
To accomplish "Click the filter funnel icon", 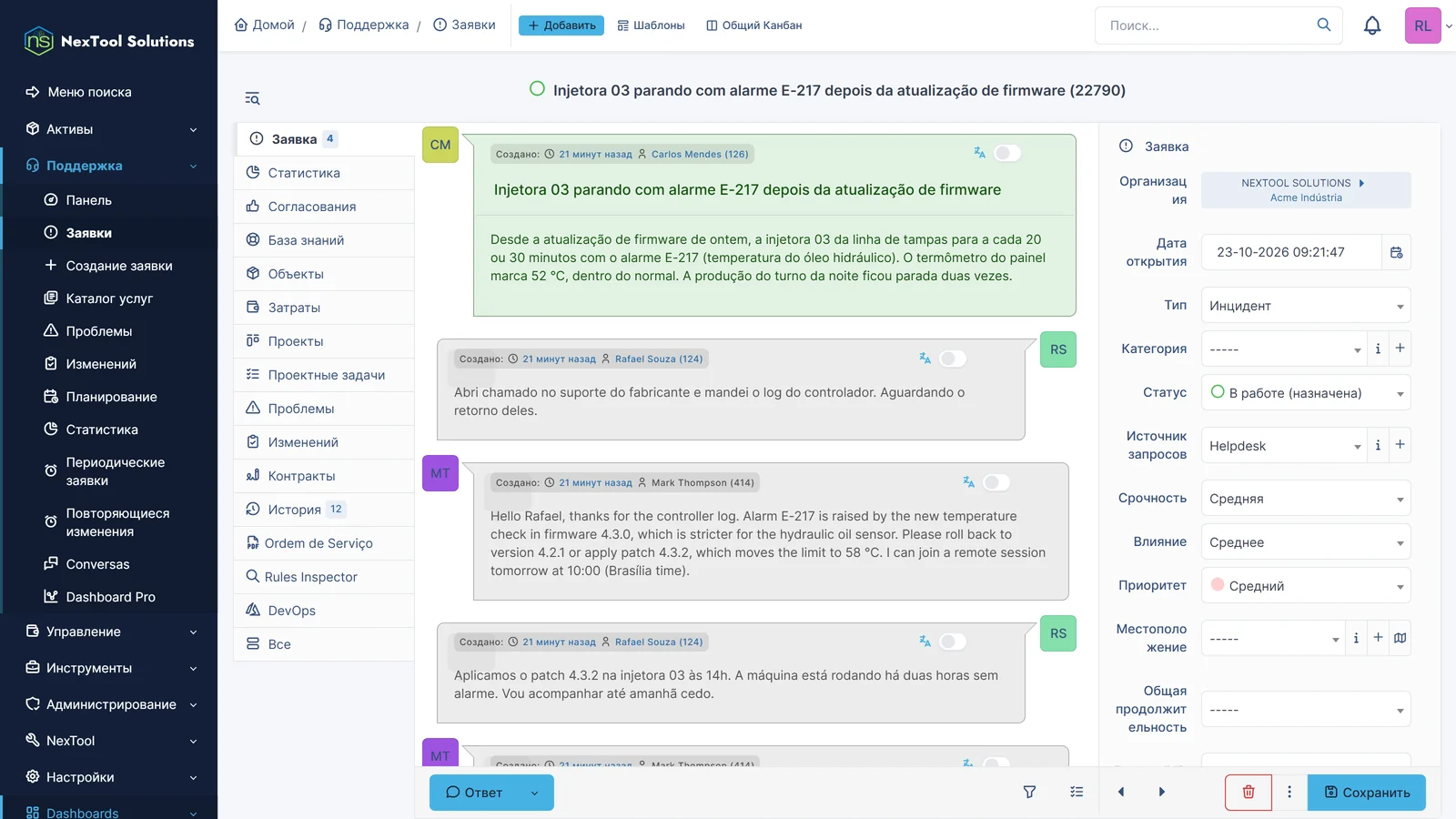I will 1029,792.
